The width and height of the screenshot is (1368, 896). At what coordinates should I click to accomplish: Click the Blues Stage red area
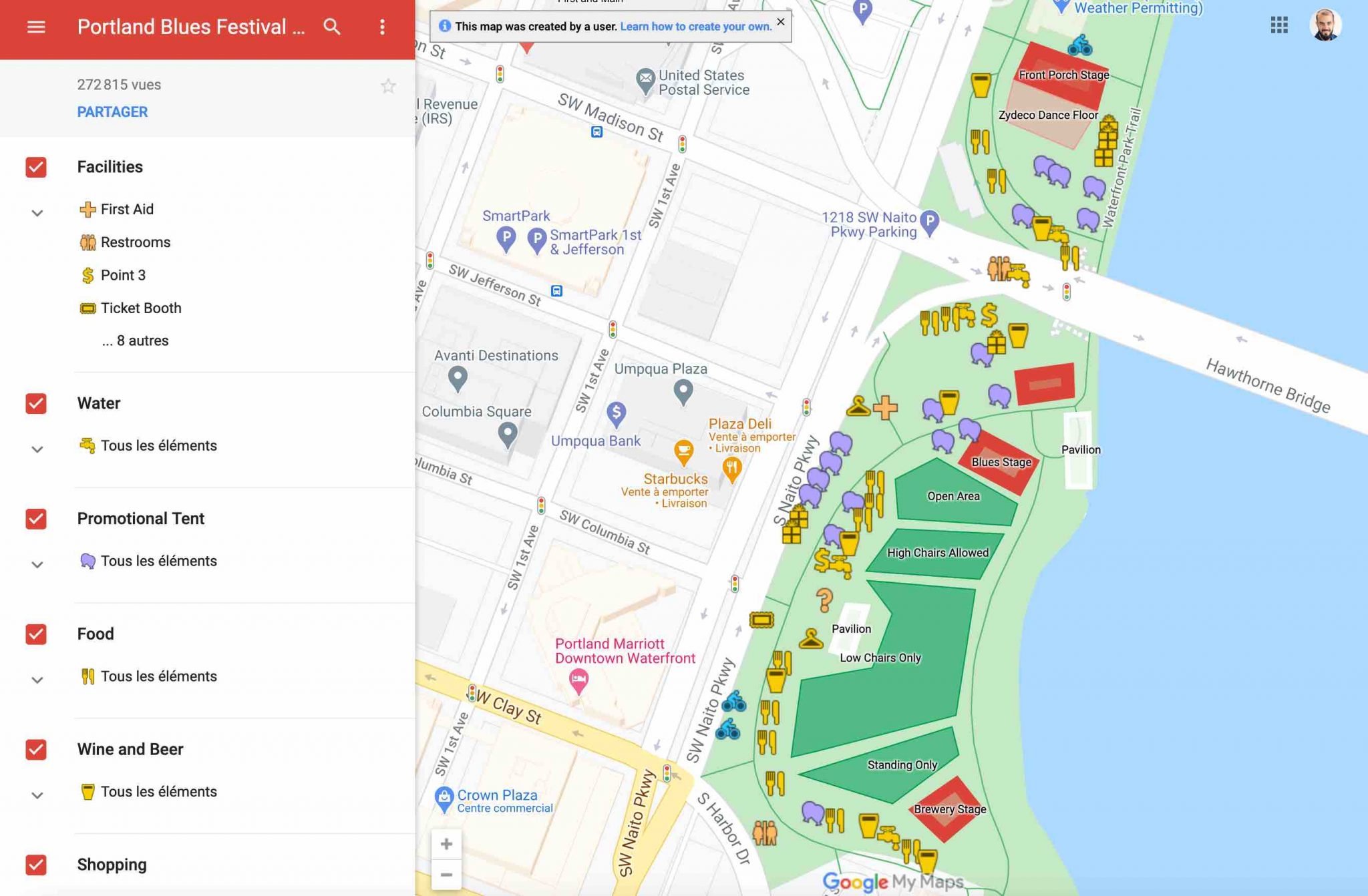[999, 462]
